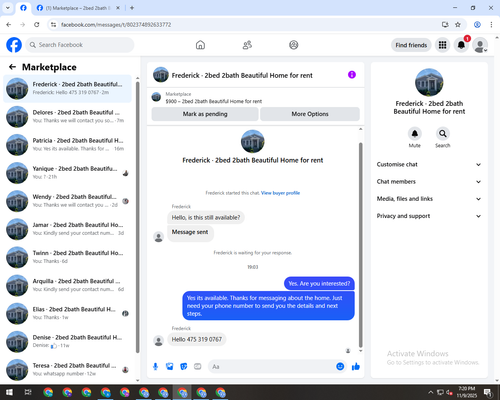Open the Arquilla conversation
Viewport: 500px width, 400px height.
(x=67, y=285)
